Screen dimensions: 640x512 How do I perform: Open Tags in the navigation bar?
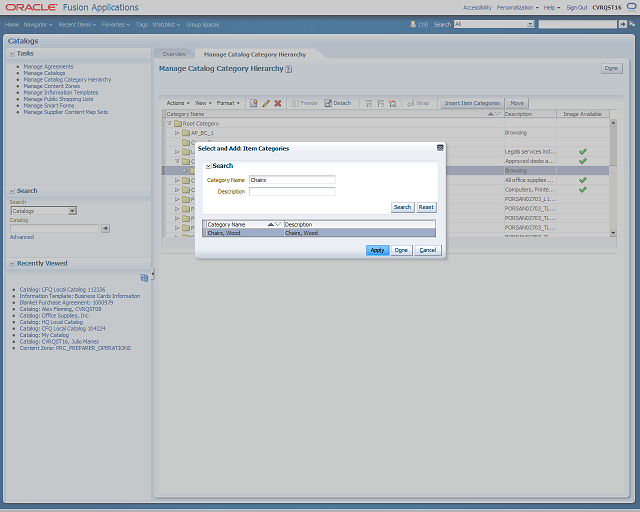click(142, 24)
